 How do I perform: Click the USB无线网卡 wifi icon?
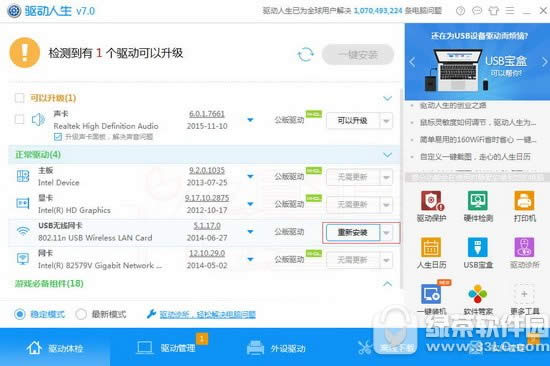pos(23,231)
